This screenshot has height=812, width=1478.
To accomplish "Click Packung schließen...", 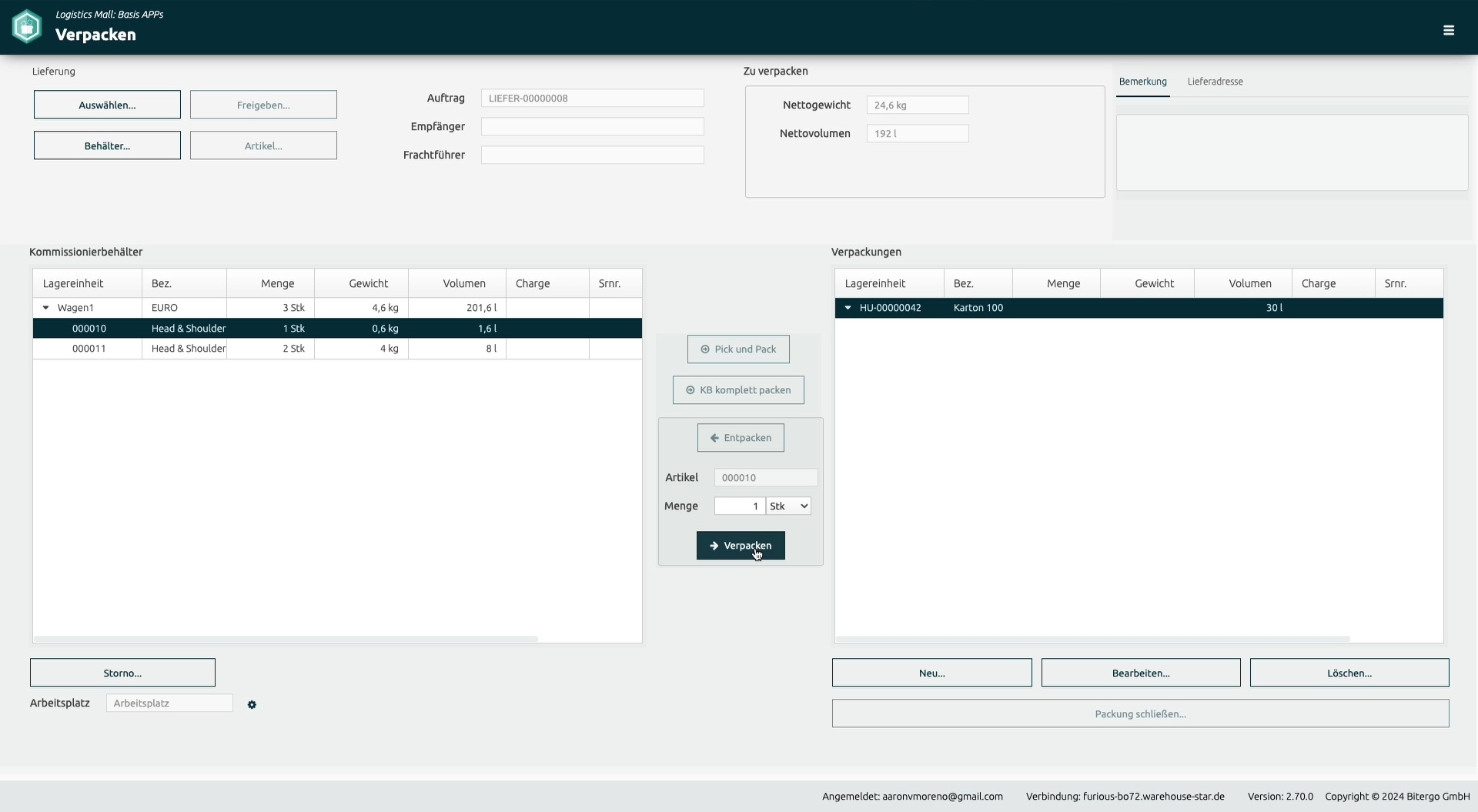I will pyautogui.click(x=1140, y=713).
